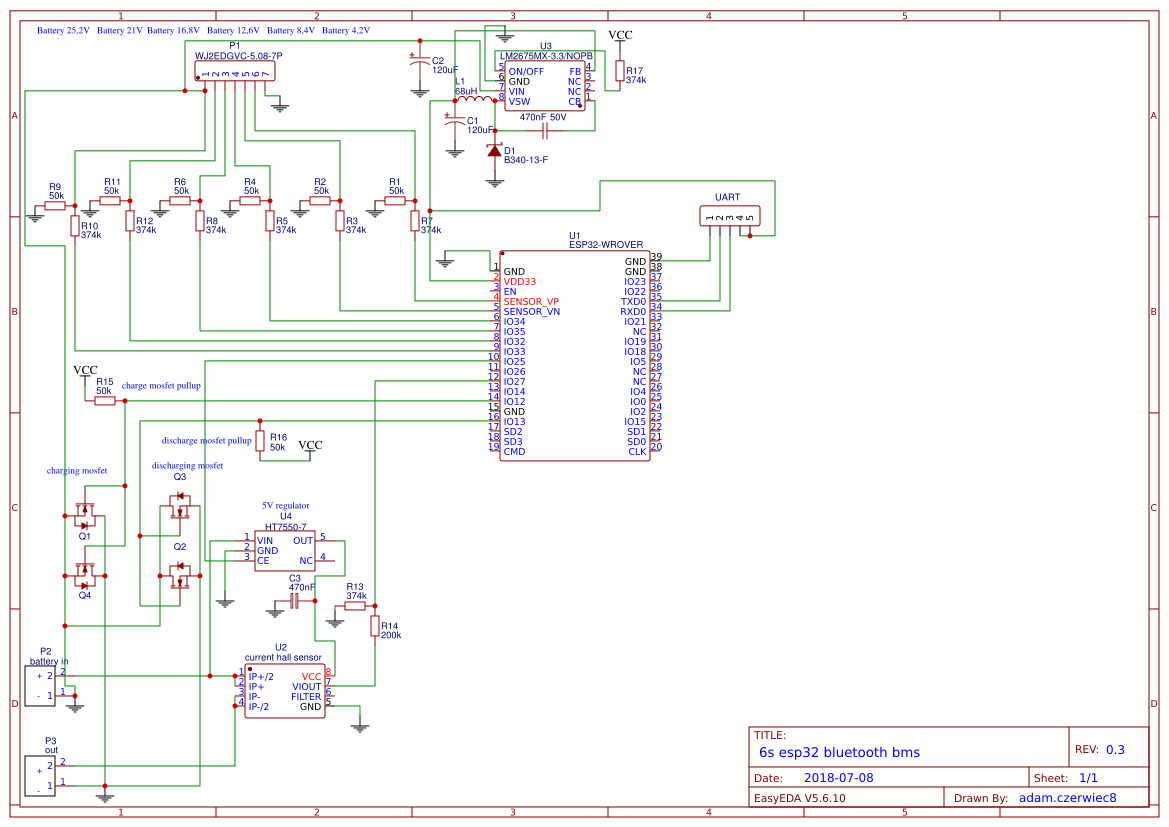Click the D1 B340-13-F diode symbol
The image size is (1169, 827).
point(494,151)
